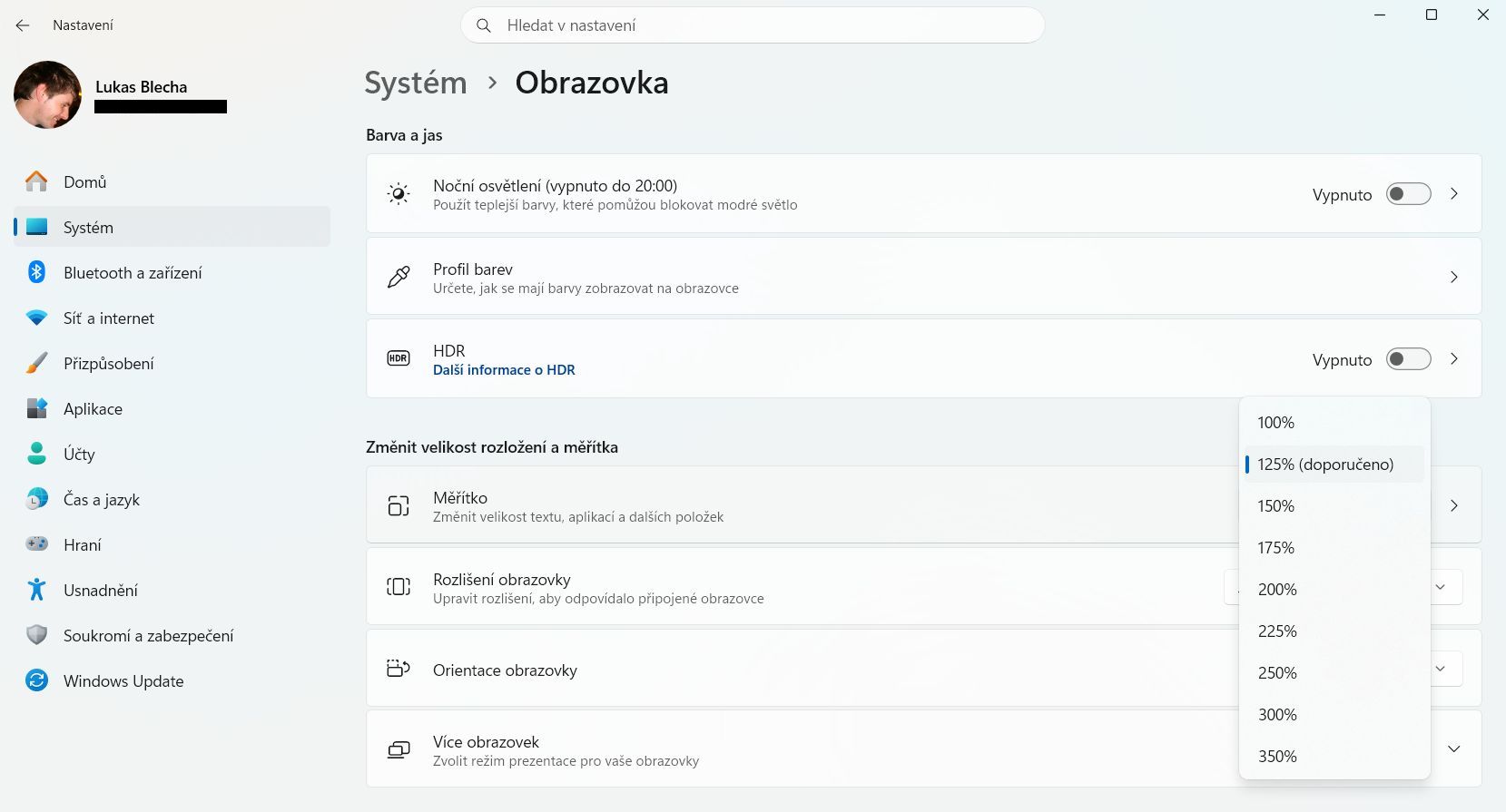Image resolution: width=1506 pixels, height=812 pixels.
Task: Open Domů settings page
Action: [x=172, y=181]
